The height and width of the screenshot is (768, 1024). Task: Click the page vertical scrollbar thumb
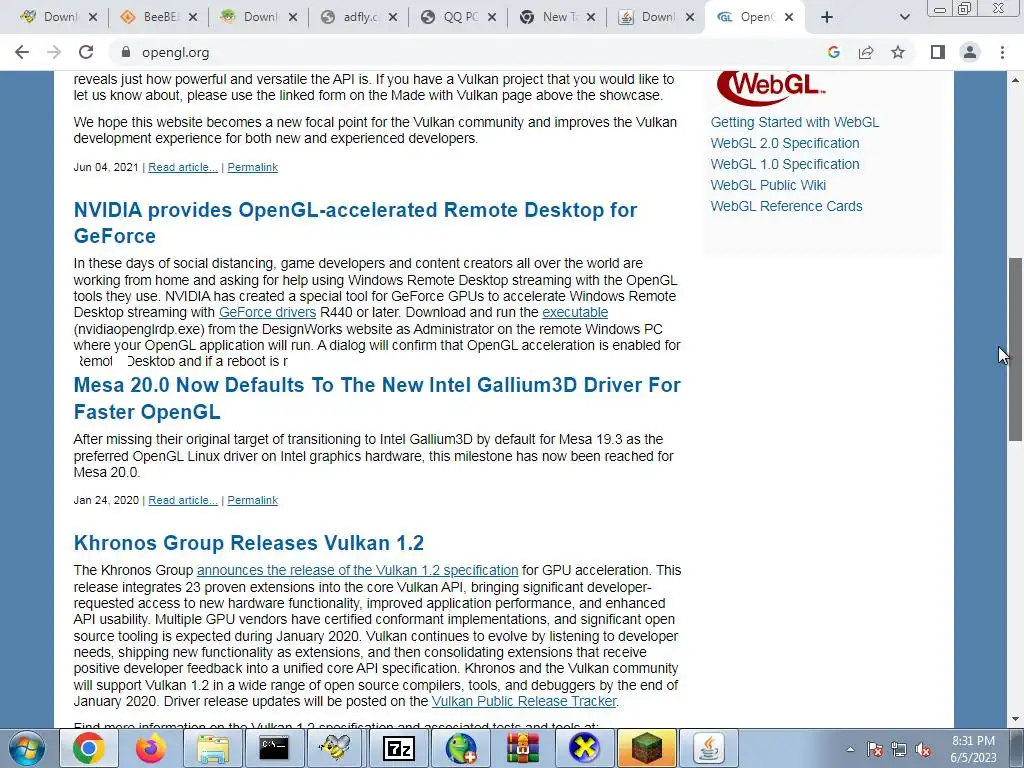[x=1015, y=349]
